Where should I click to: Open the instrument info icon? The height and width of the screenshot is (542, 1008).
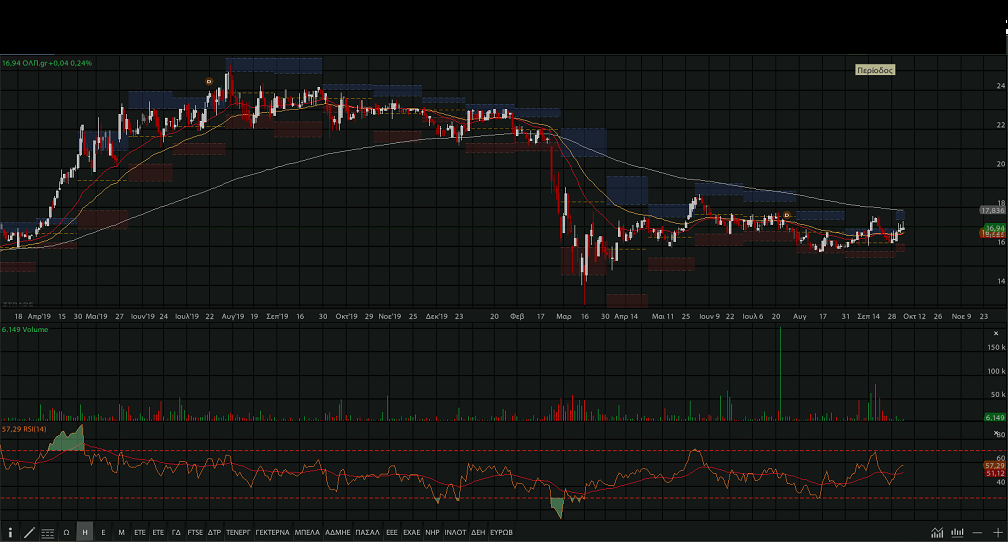10,532
